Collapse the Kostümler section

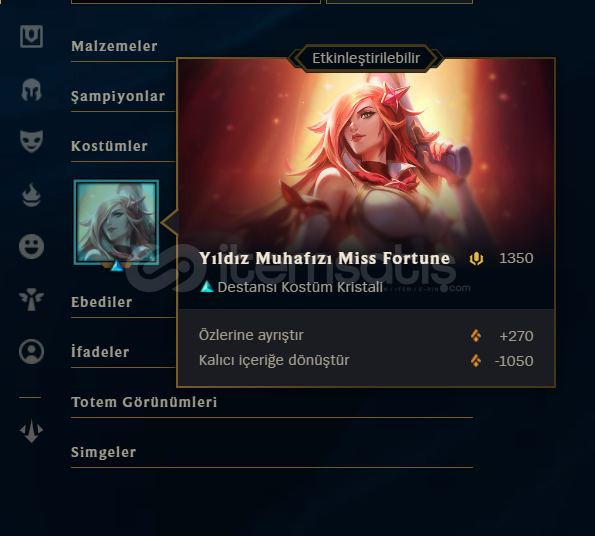tap(109, 146)
